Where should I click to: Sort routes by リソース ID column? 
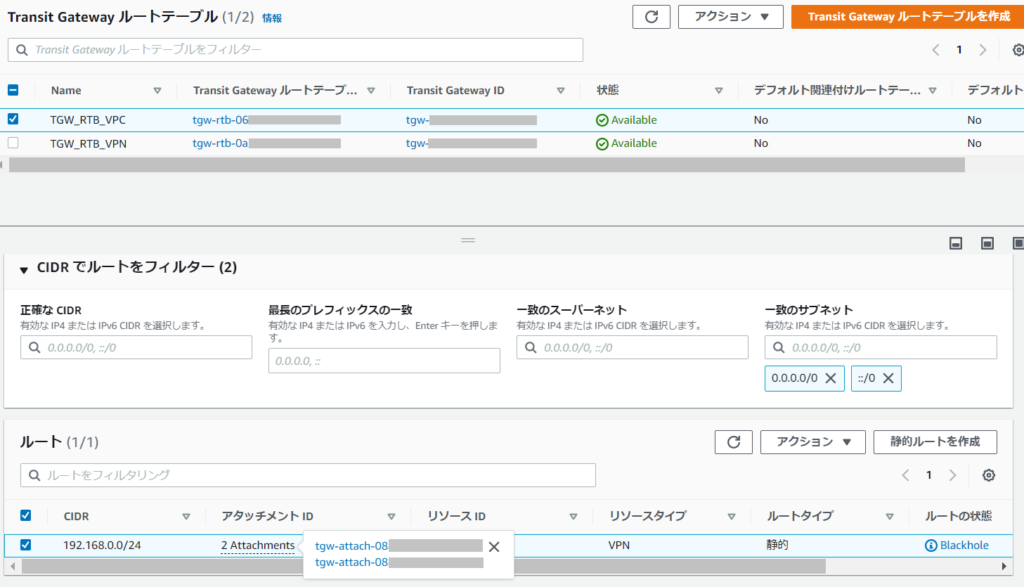(x=573, y=516)
